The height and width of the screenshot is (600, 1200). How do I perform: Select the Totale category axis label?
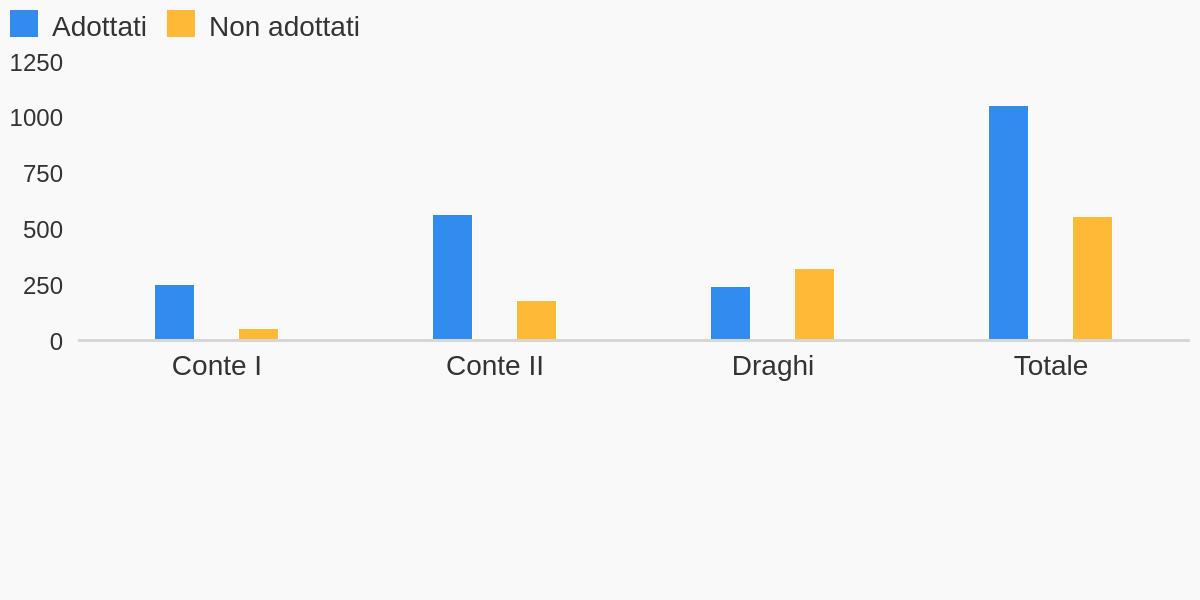tap(1051, 366)
